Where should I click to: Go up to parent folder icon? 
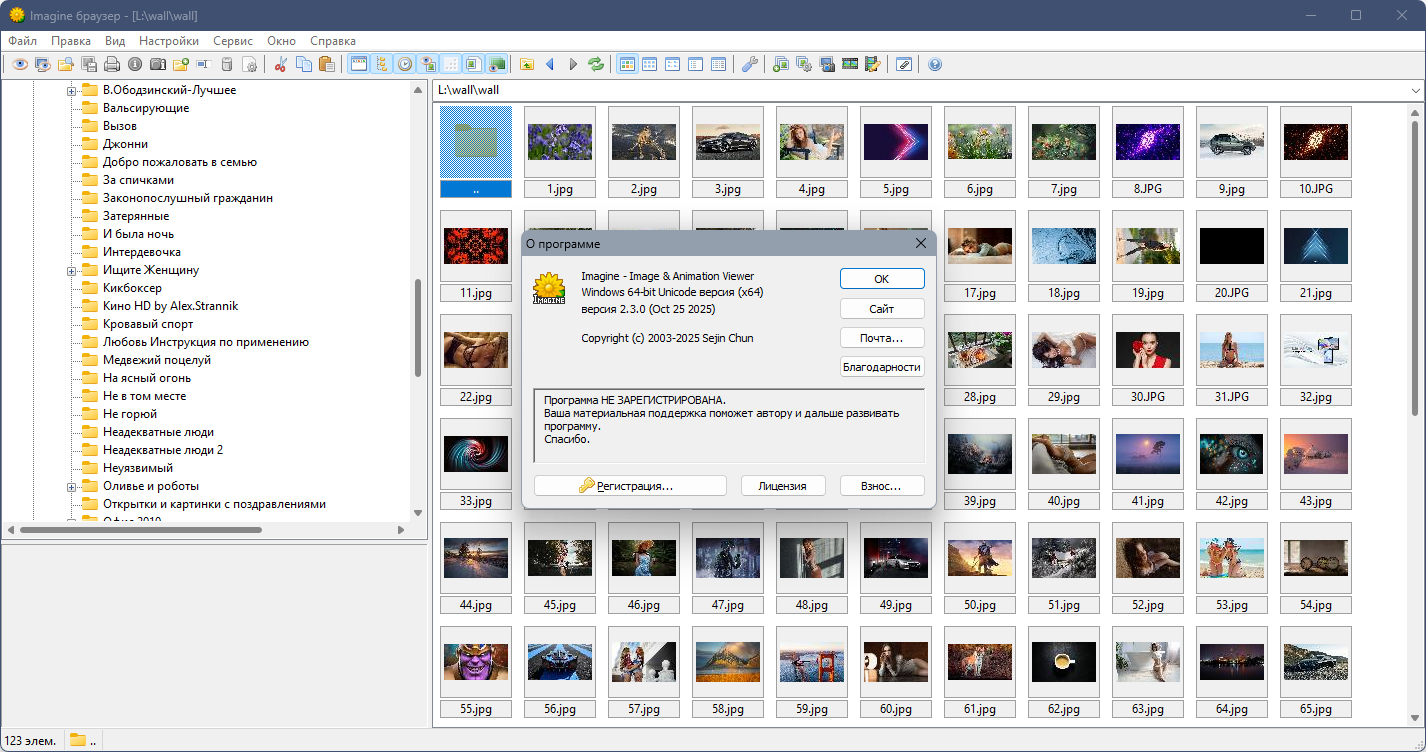526,64
